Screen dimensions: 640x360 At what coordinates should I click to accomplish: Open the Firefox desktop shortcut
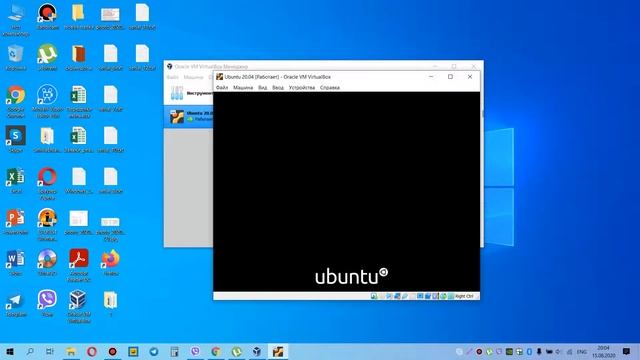(111, 262)
